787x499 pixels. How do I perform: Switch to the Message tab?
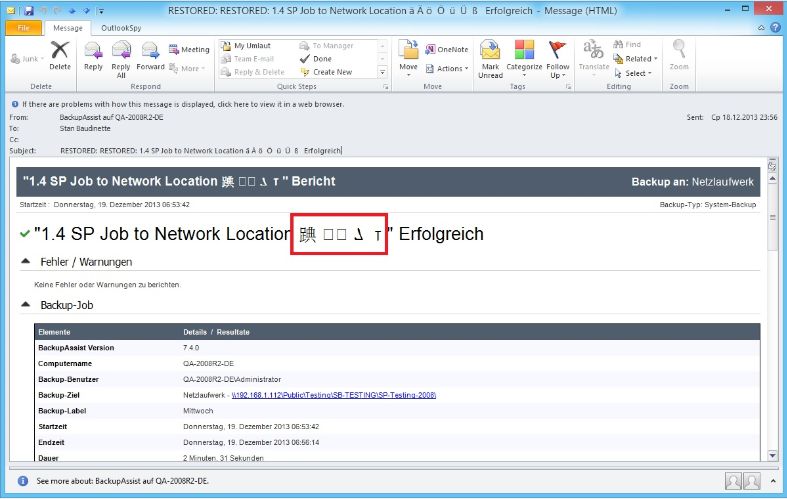point(68,28)
